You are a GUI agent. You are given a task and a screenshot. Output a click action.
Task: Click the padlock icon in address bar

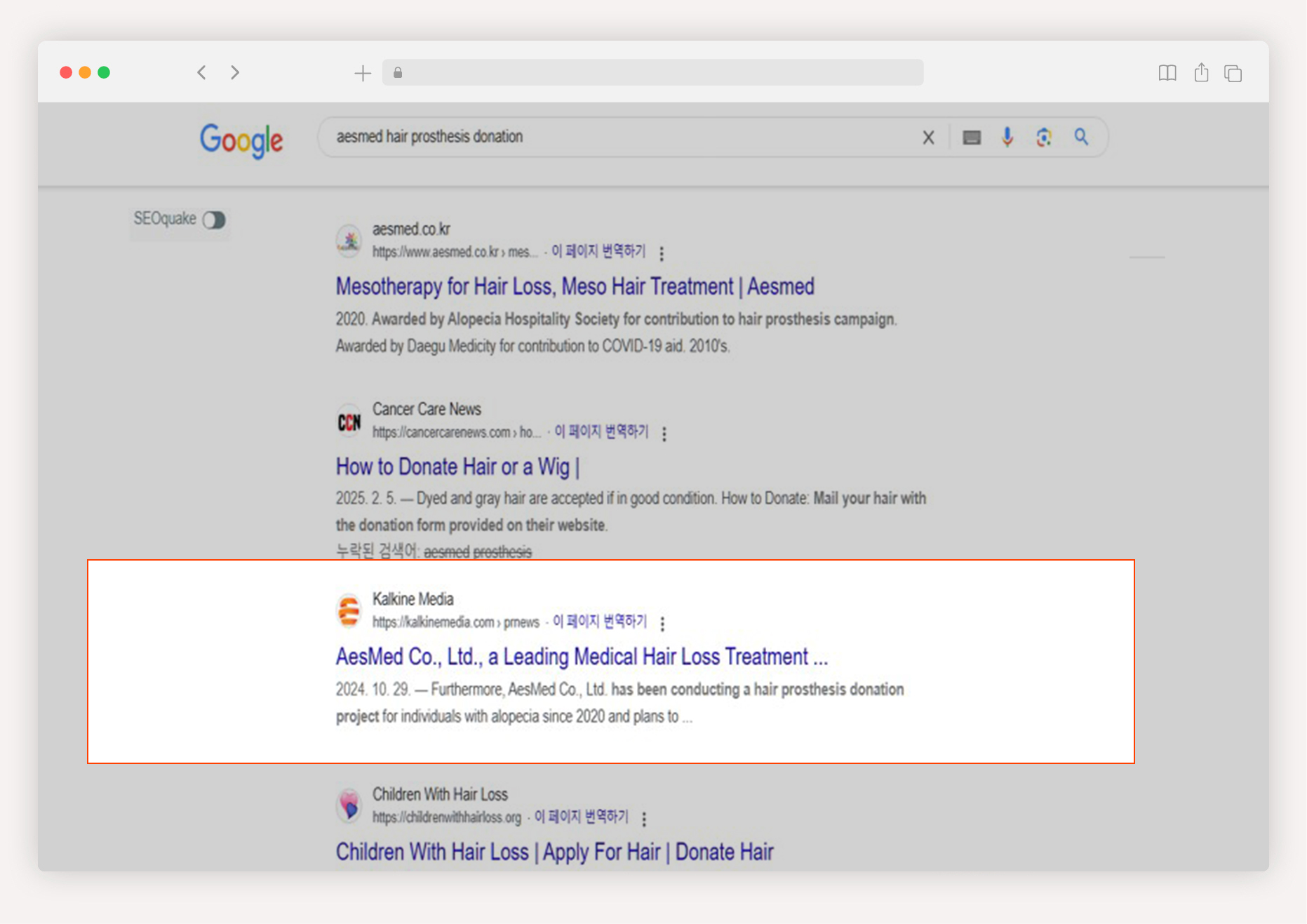398,72
